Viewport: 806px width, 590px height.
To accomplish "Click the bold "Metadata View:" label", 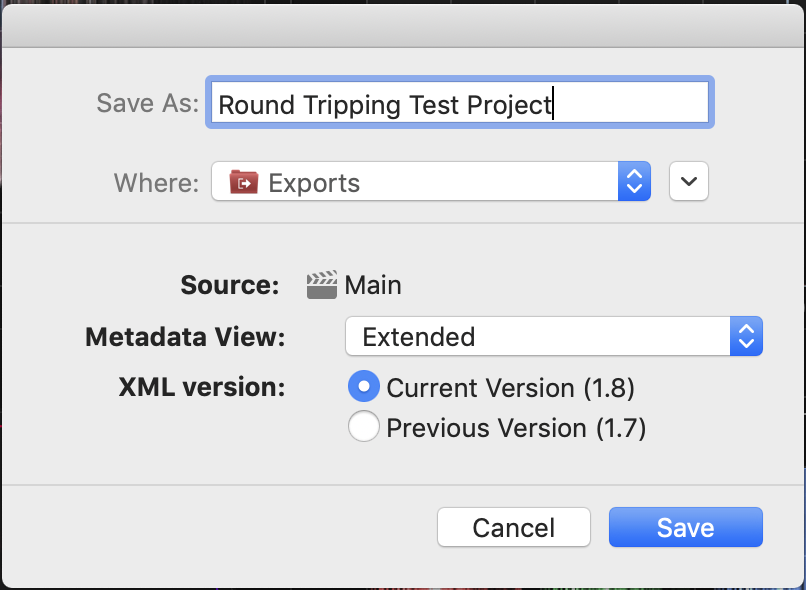I will [x=186, y=337].
